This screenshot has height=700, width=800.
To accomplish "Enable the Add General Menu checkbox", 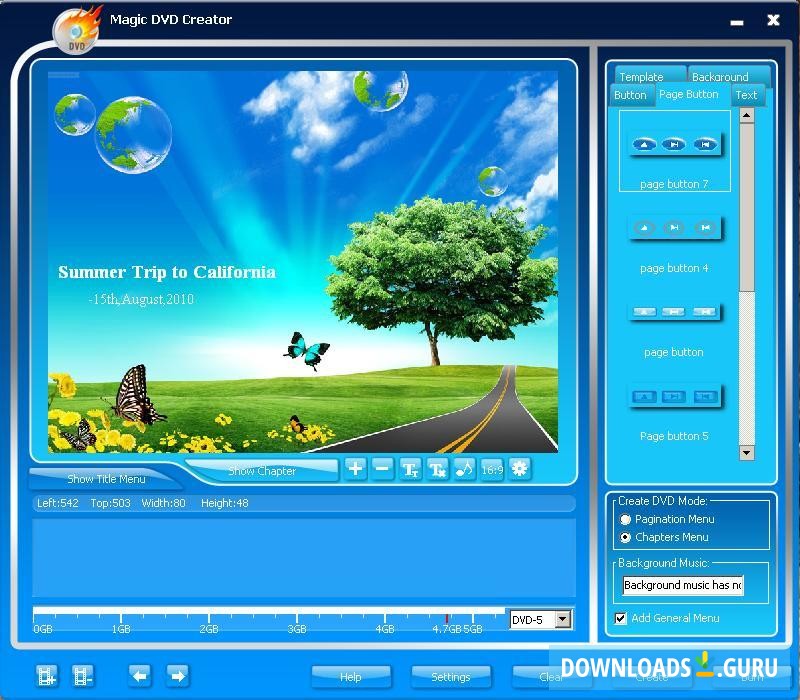I will tap(621, 618).
